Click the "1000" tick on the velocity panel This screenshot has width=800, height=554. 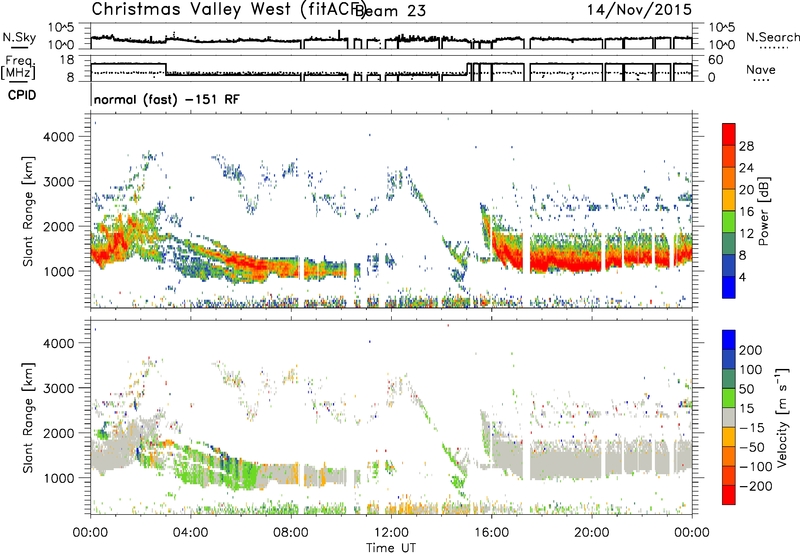tap(58, 478)
